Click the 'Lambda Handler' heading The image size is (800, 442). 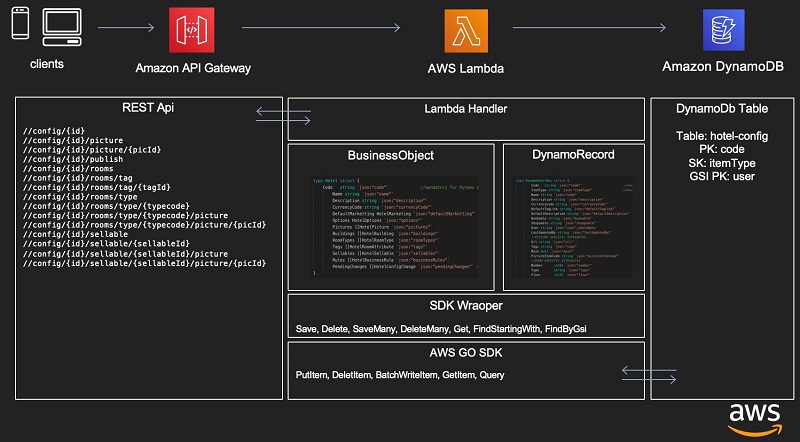click(x=466, y=109)
